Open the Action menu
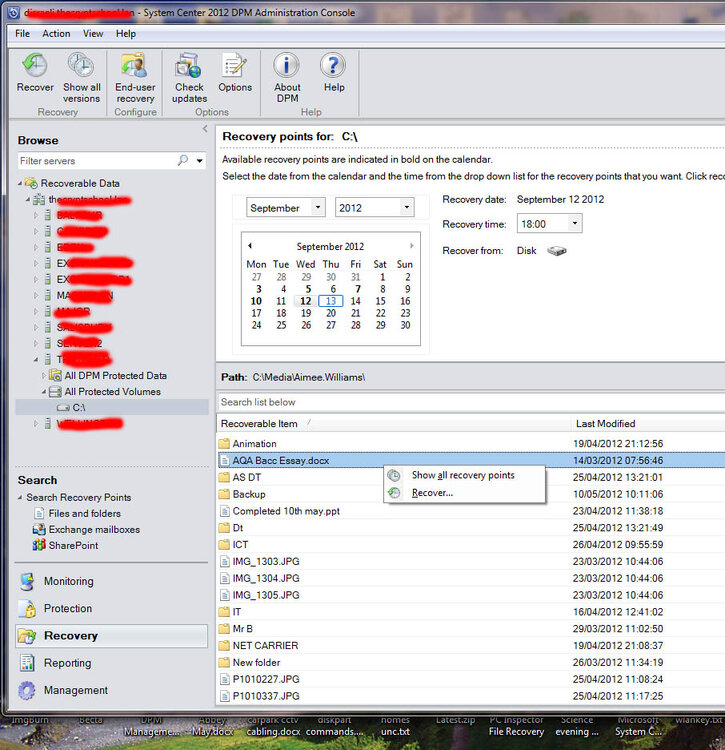 pos(56,33)
